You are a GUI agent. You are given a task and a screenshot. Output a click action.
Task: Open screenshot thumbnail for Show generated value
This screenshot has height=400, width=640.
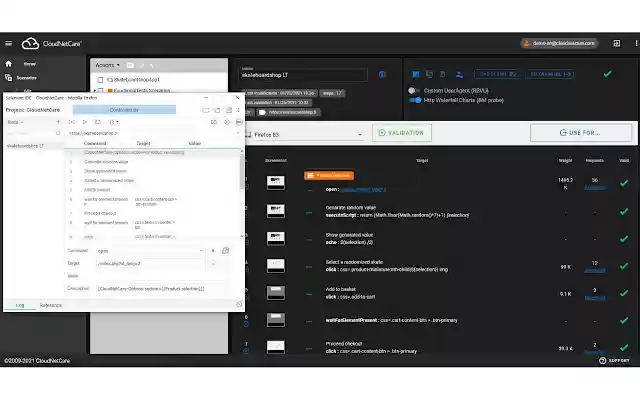[x=276, y=238]
